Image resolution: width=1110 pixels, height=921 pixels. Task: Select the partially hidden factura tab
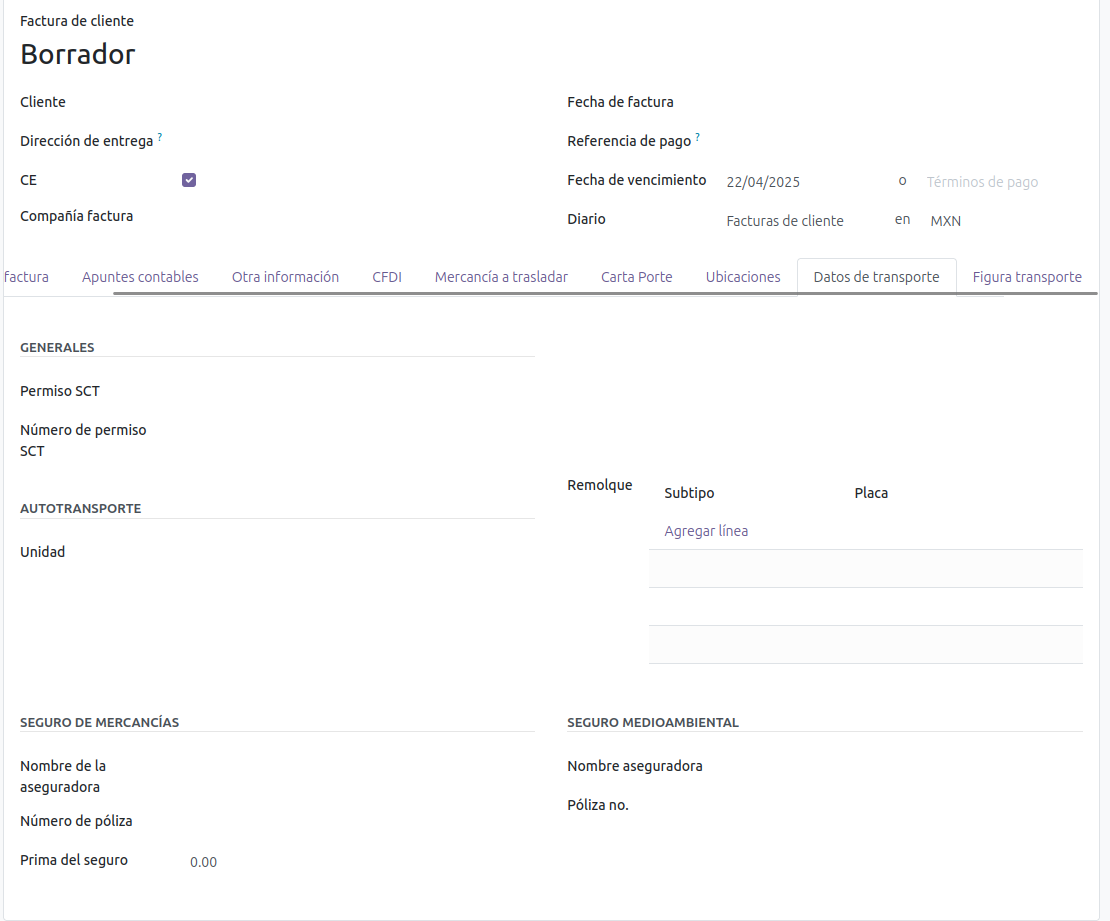[x=26, y=277]
